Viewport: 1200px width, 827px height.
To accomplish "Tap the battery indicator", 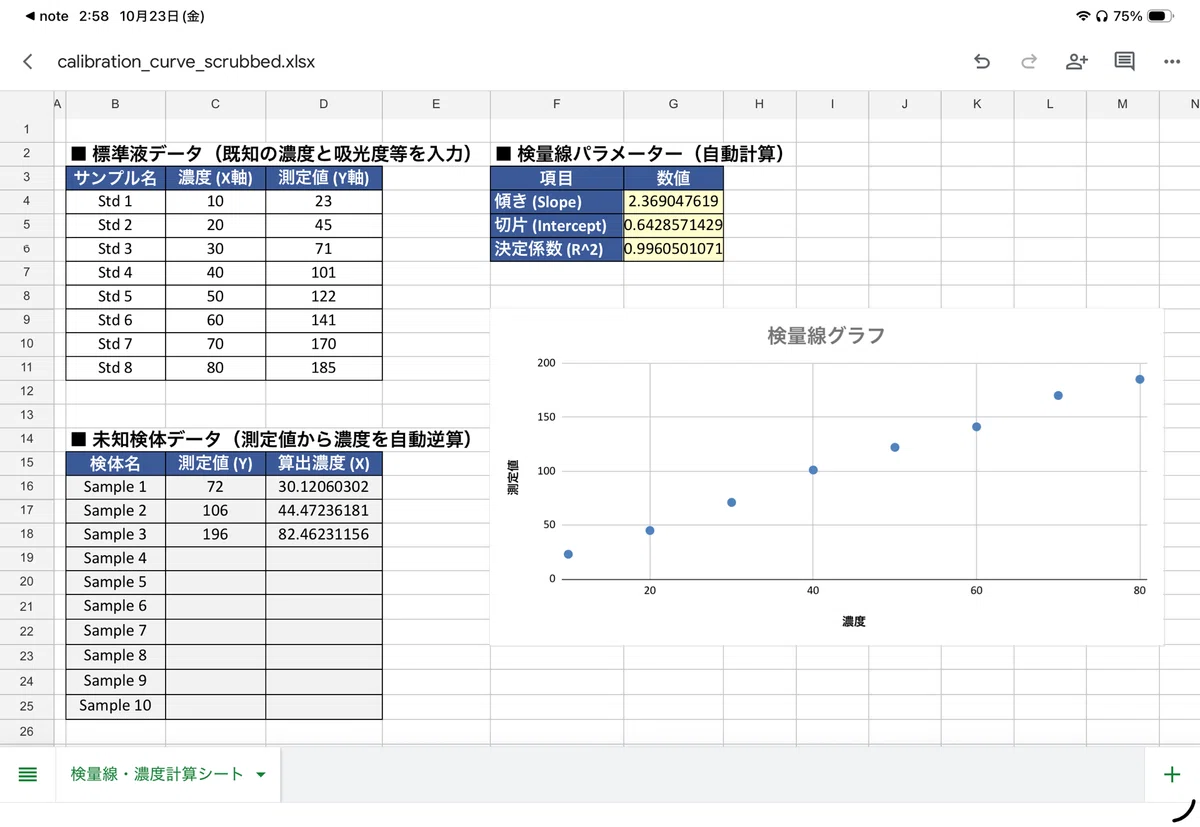I will (x=1160, y=16).
